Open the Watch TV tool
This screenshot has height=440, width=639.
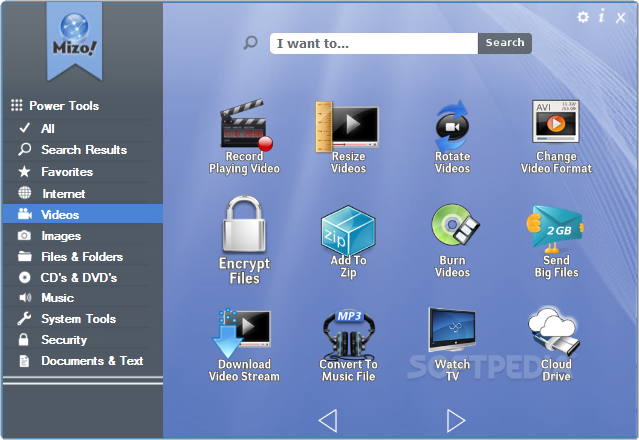point(452,345)
